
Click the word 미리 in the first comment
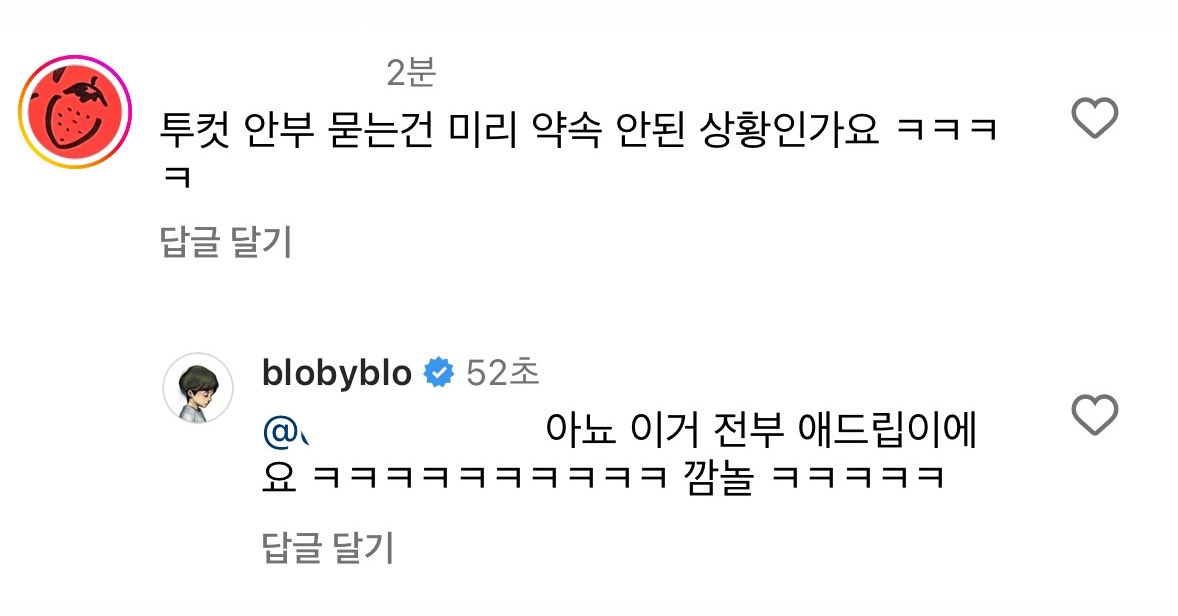pyautogui.click(x=482, y=131)
